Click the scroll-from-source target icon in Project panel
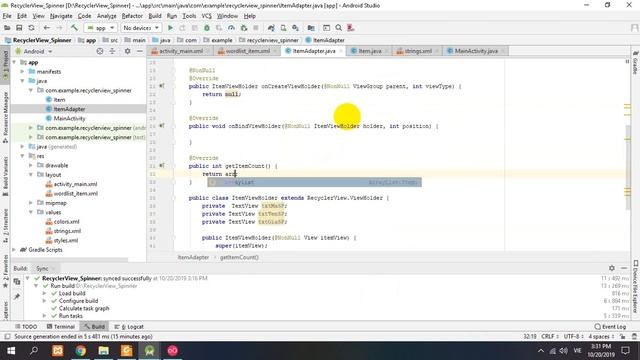The image size is (640, 360). (100, 51)
